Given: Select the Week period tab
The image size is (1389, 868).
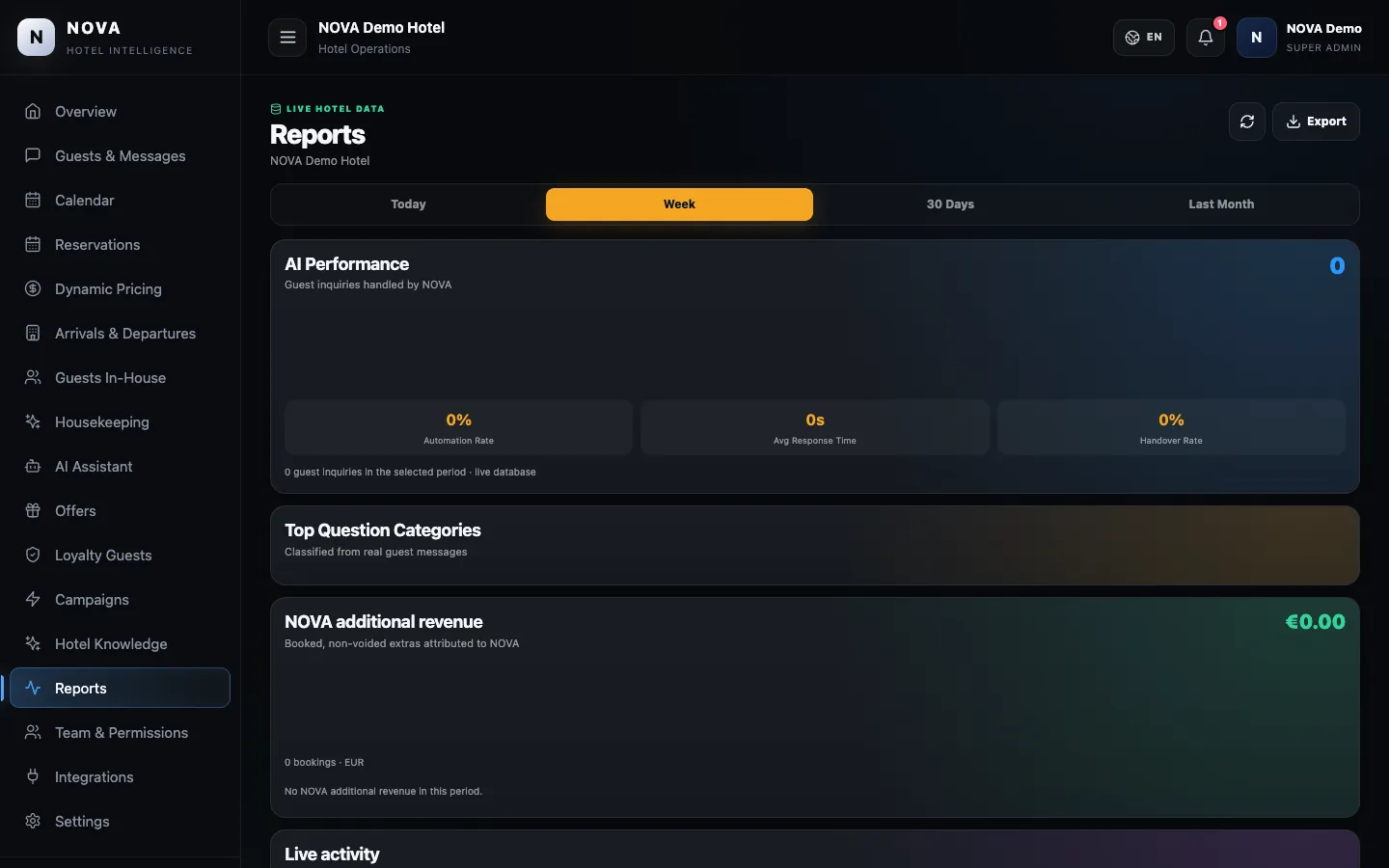Looking at the screenshot, I should click(x=679, y=204).
